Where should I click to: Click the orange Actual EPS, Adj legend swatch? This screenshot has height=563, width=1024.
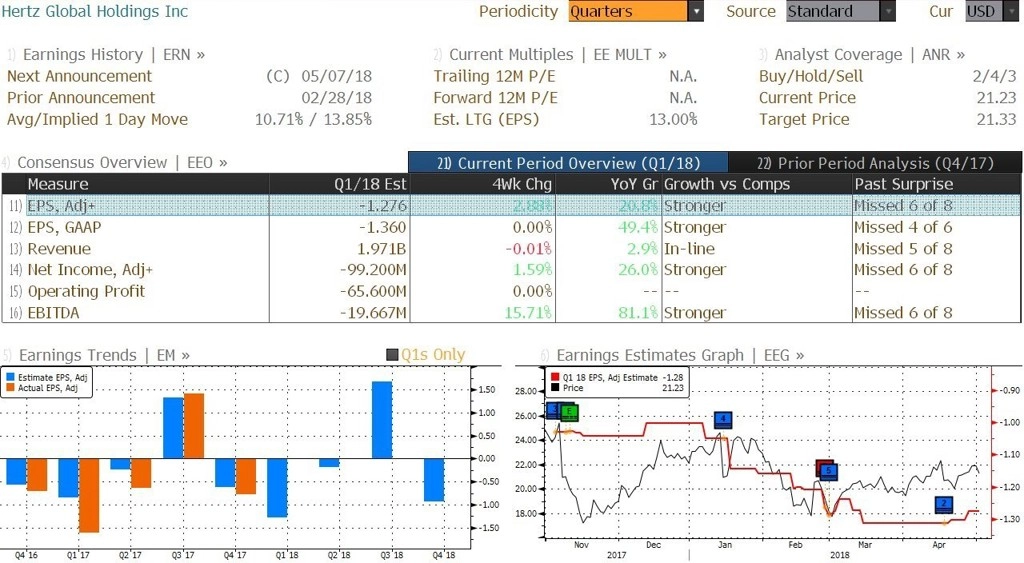pos(10,388)
